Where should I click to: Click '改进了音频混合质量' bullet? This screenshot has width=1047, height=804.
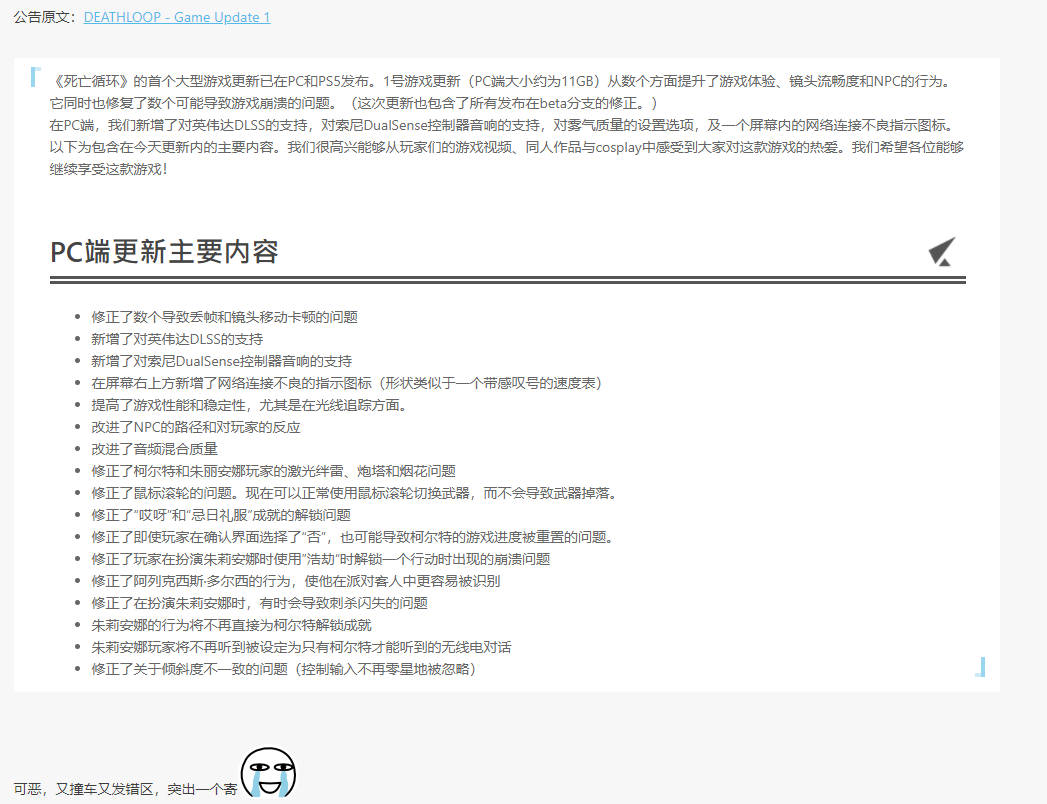pos(154,449)
